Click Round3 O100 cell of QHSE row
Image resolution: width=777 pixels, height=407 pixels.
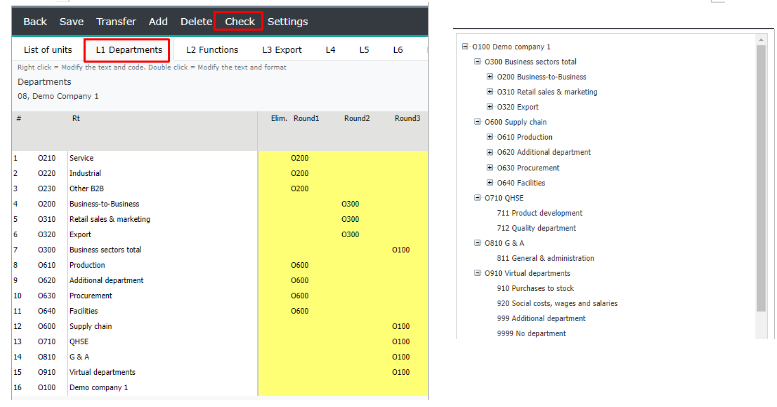pos(401,342)
